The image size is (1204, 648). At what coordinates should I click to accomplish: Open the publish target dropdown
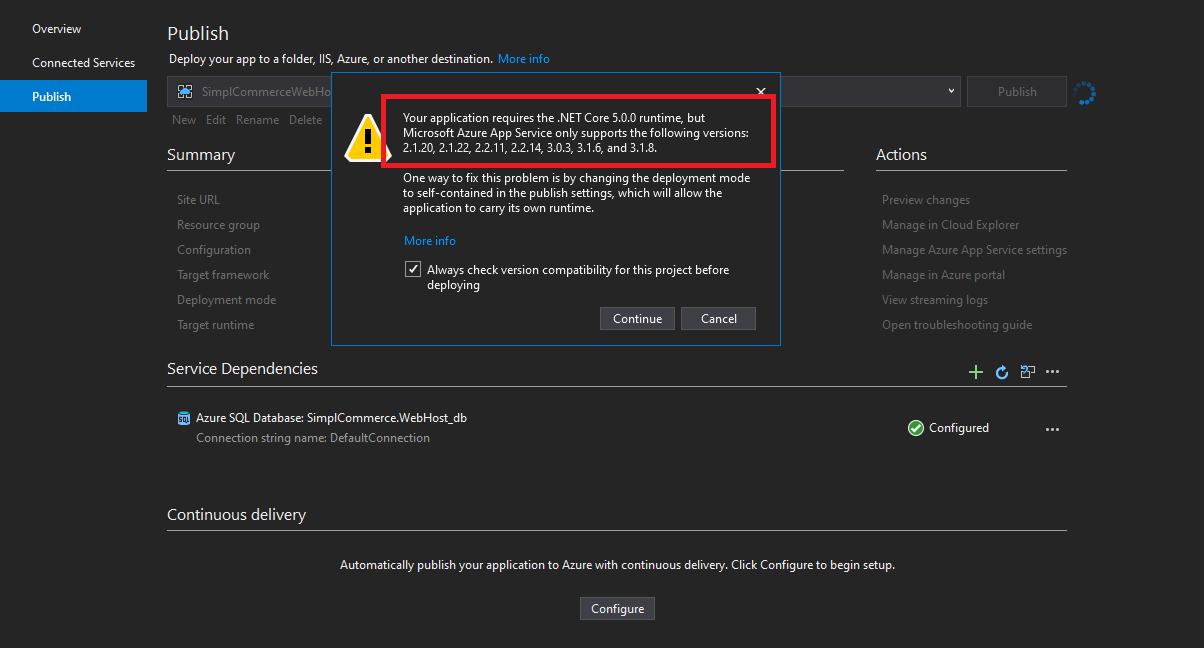pos(950,91)
